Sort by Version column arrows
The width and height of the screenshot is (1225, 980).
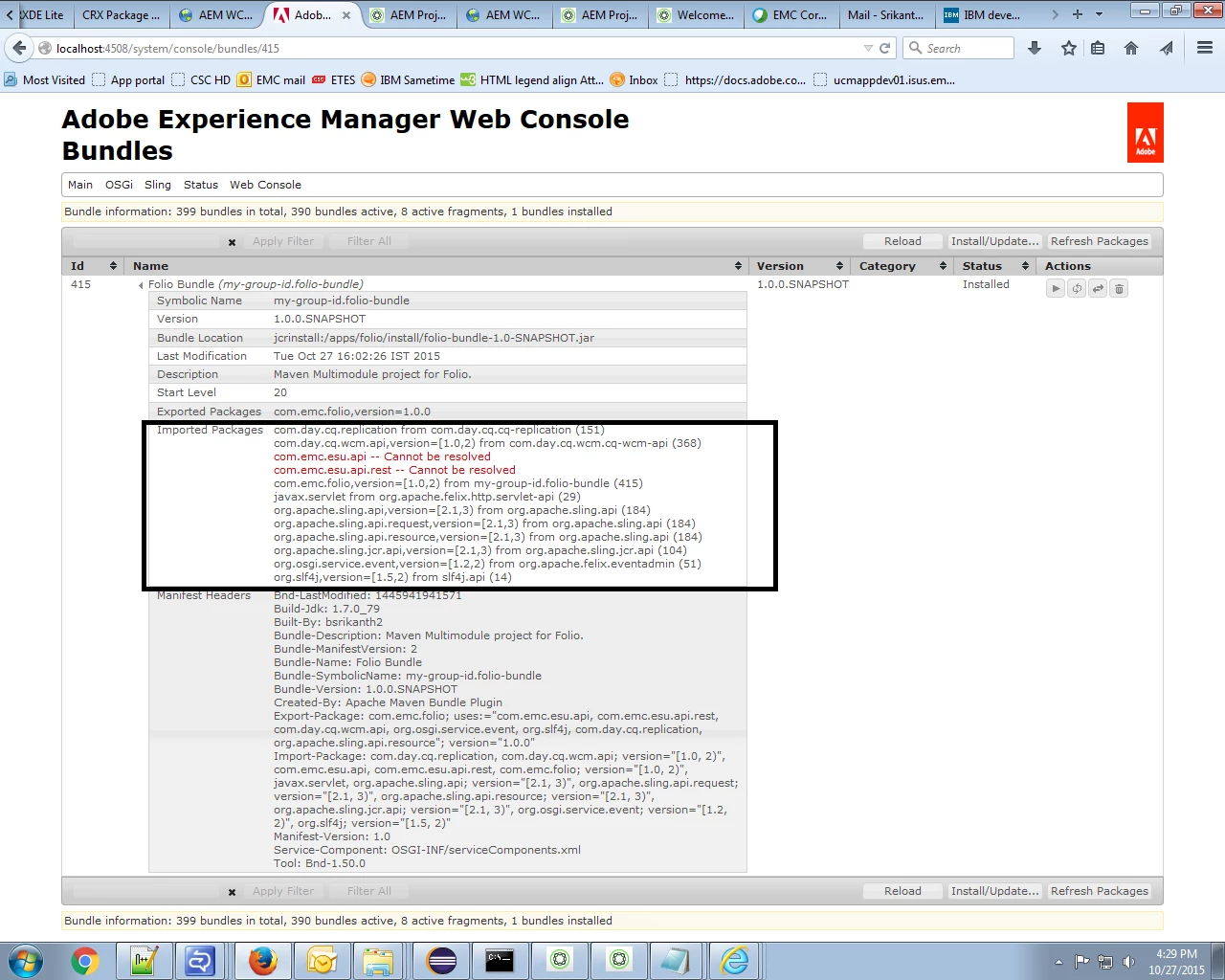839,266
